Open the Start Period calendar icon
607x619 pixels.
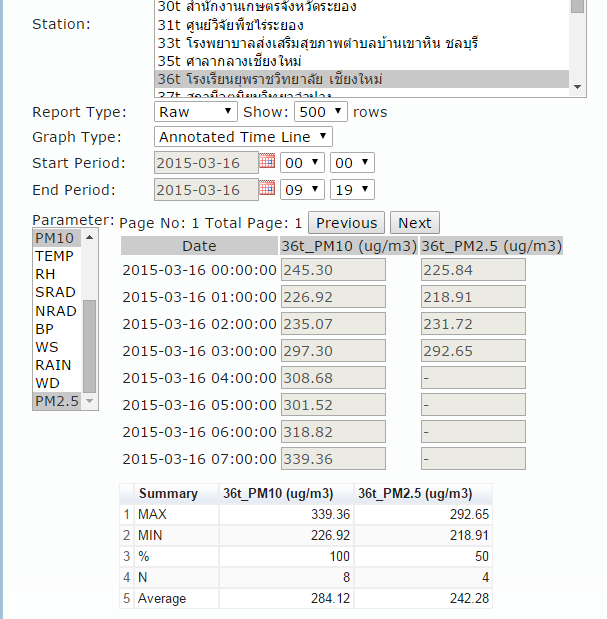(x=266, y=161)
